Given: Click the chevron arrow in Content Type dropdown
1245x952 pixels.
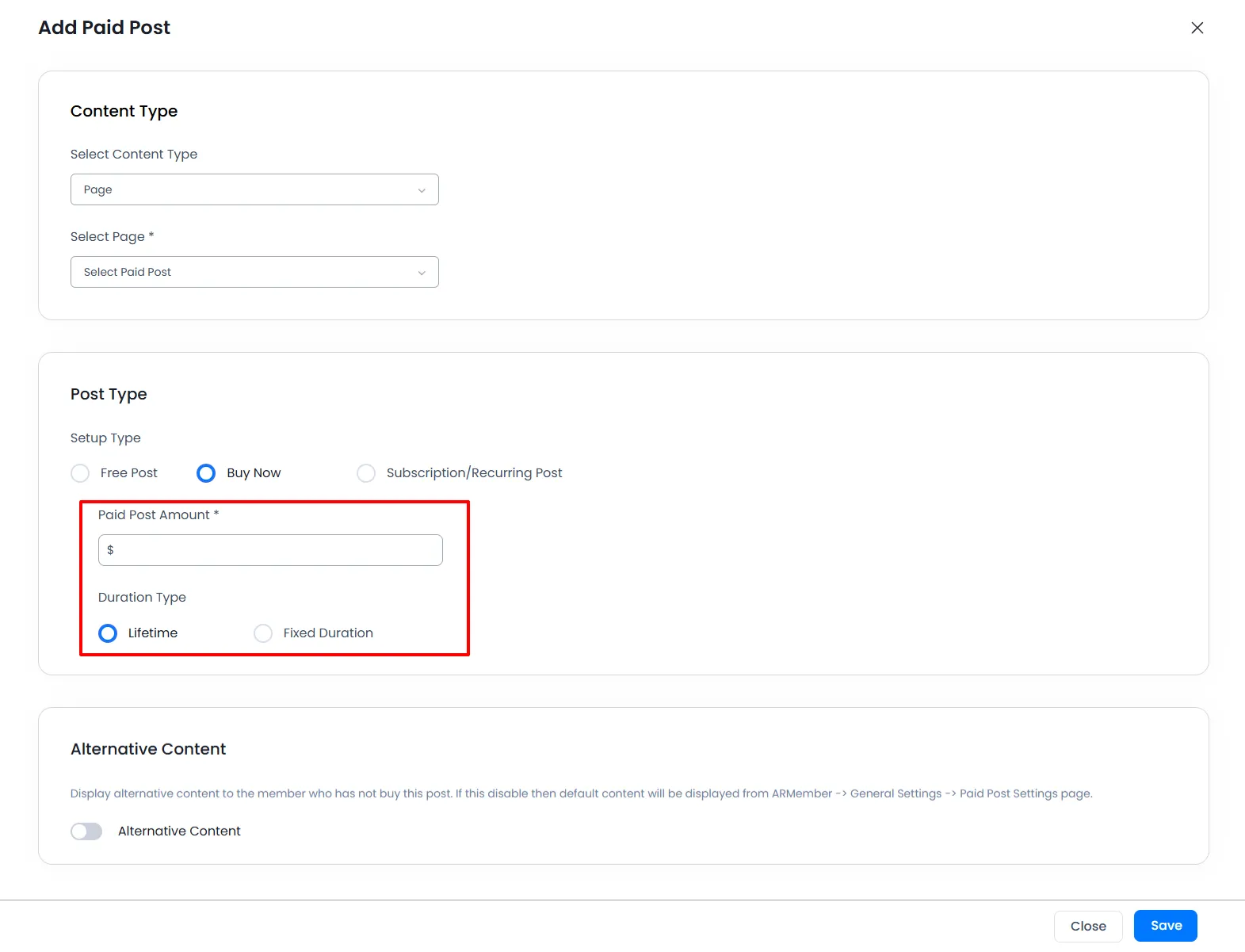Looking at the screenshot, I should (x=422, y=190).
